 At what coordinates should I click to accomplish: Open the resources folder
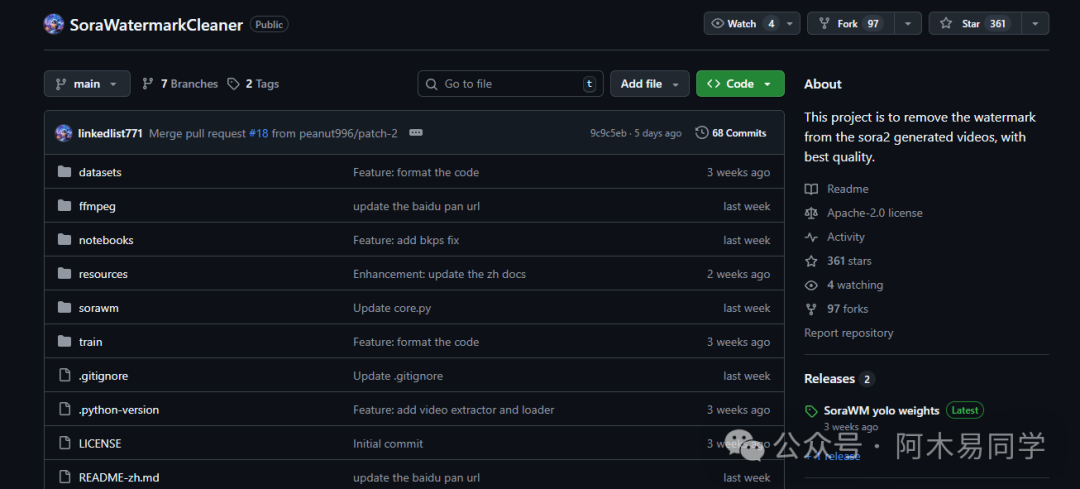pyautogui.click(x=103, y=273)
